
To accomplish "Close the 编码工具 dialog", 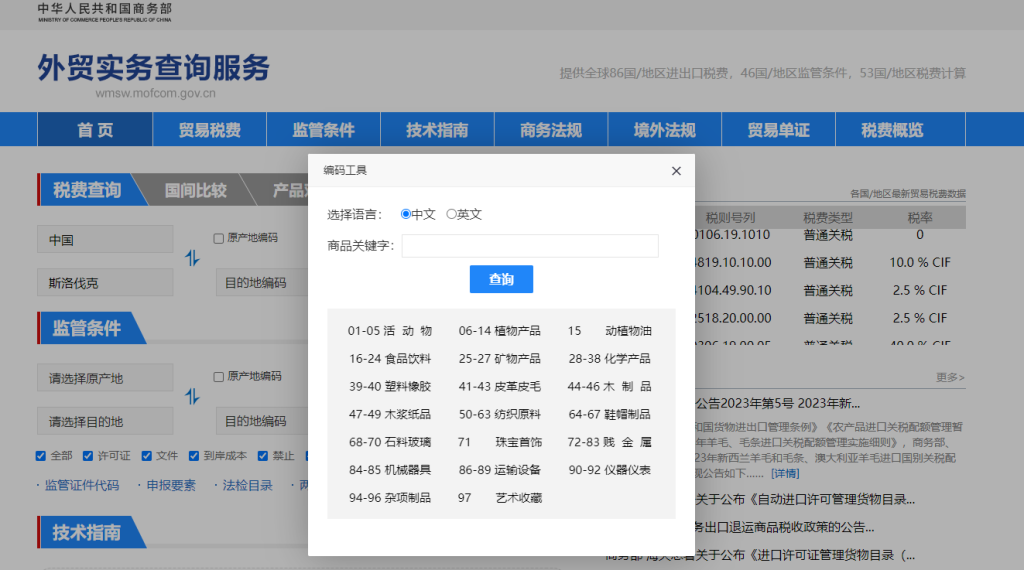I will (x=676, y=171).
